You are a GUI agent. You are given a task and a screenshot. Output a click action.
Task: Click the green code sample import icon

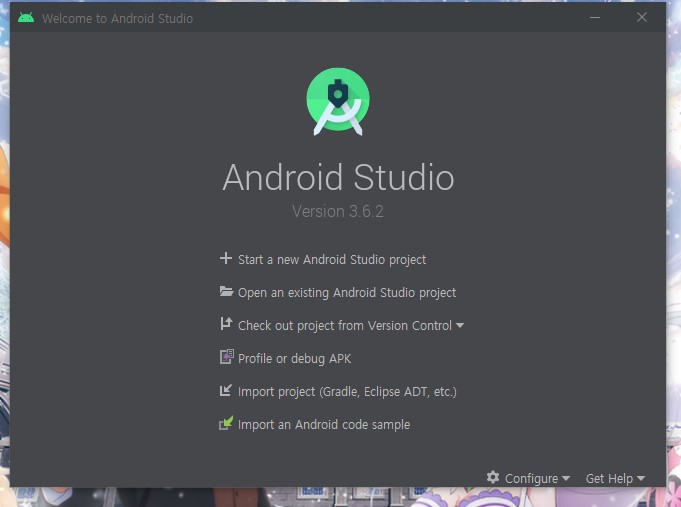(x=226, y=423)
